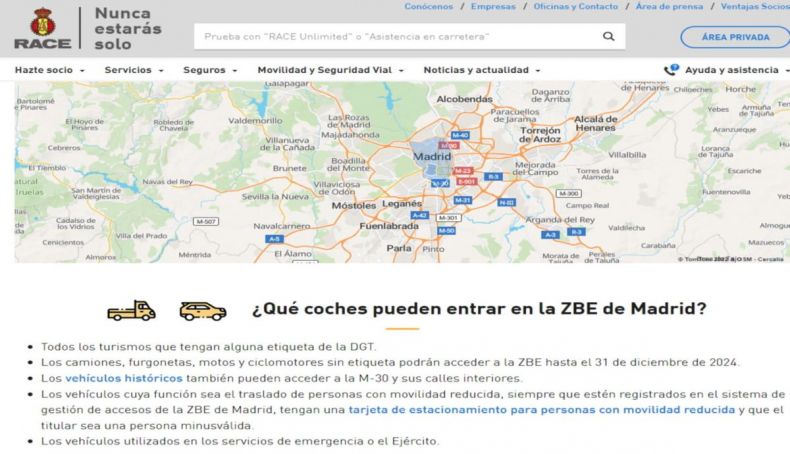The image size is (790, 454).
Task: Click Arganda del Rey map label
Action: (x=560, y=220)
